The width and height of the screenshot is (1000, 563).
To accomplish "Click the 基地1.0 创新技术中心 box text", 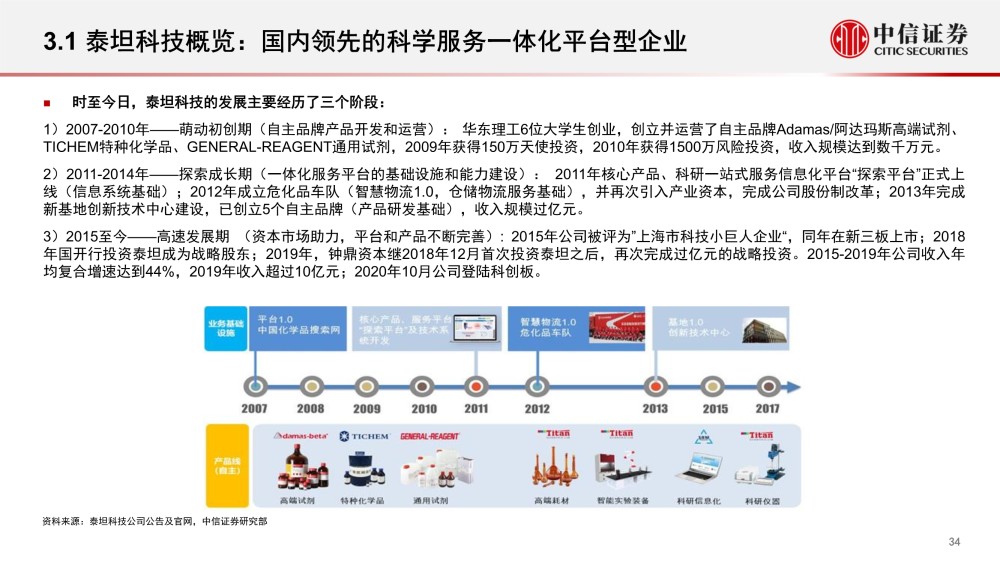I will [698, 328].
